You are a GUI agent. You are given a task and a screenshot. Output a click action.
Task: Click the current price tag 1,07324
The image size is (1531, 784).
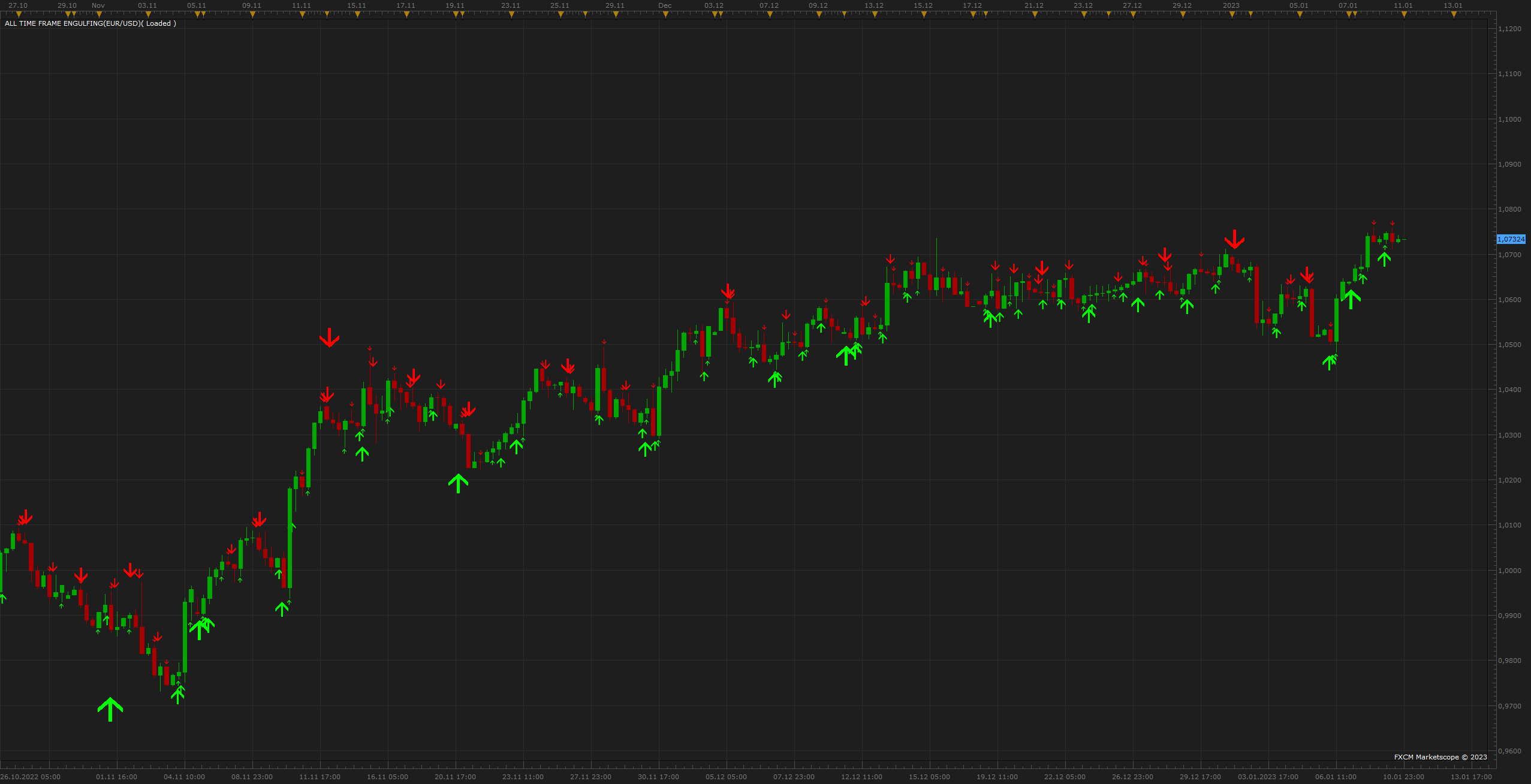pos(1511,239)
